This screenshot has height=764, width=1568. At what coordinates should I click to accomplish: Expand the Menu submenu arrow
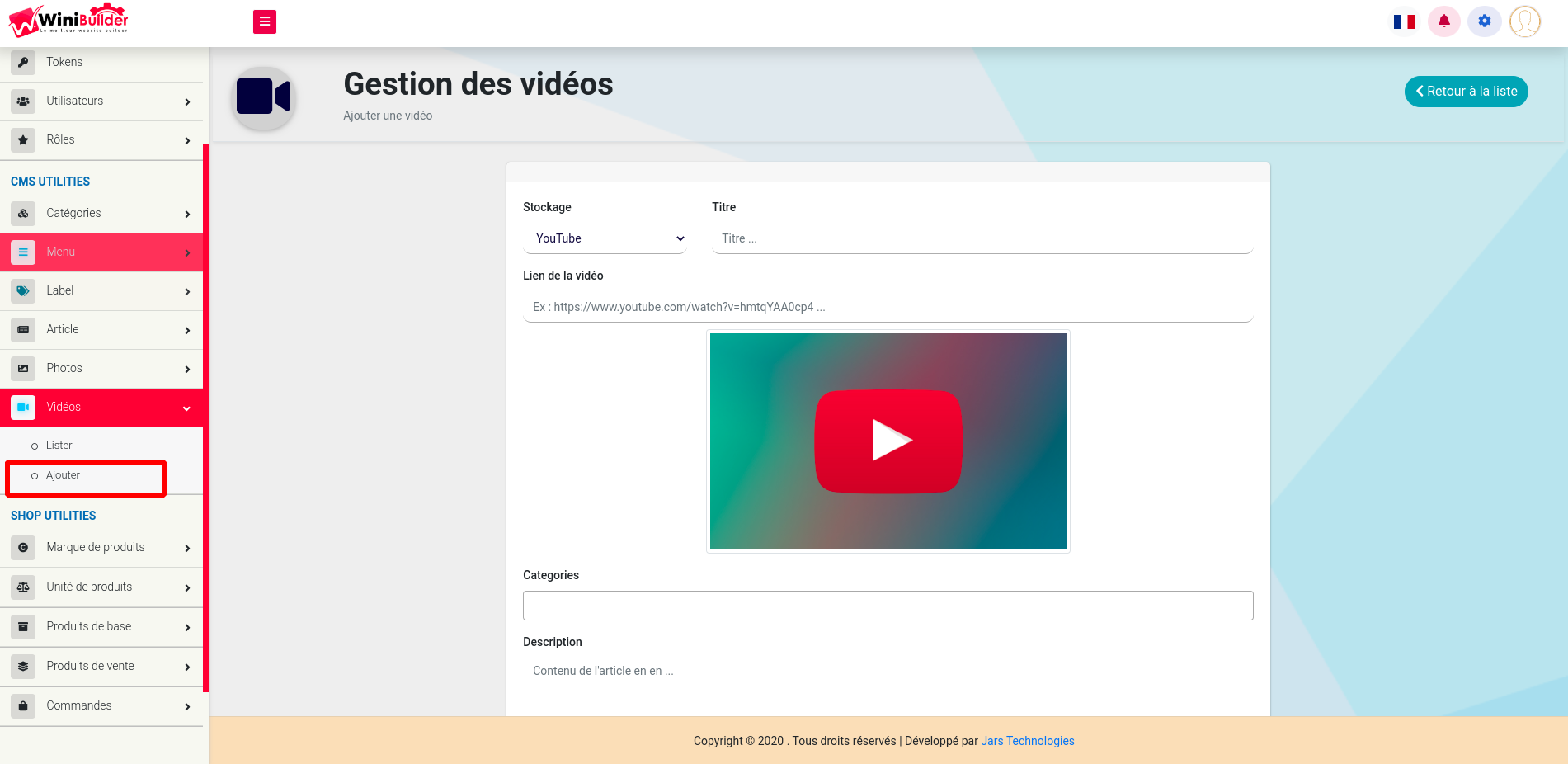(x=187, y=253)
